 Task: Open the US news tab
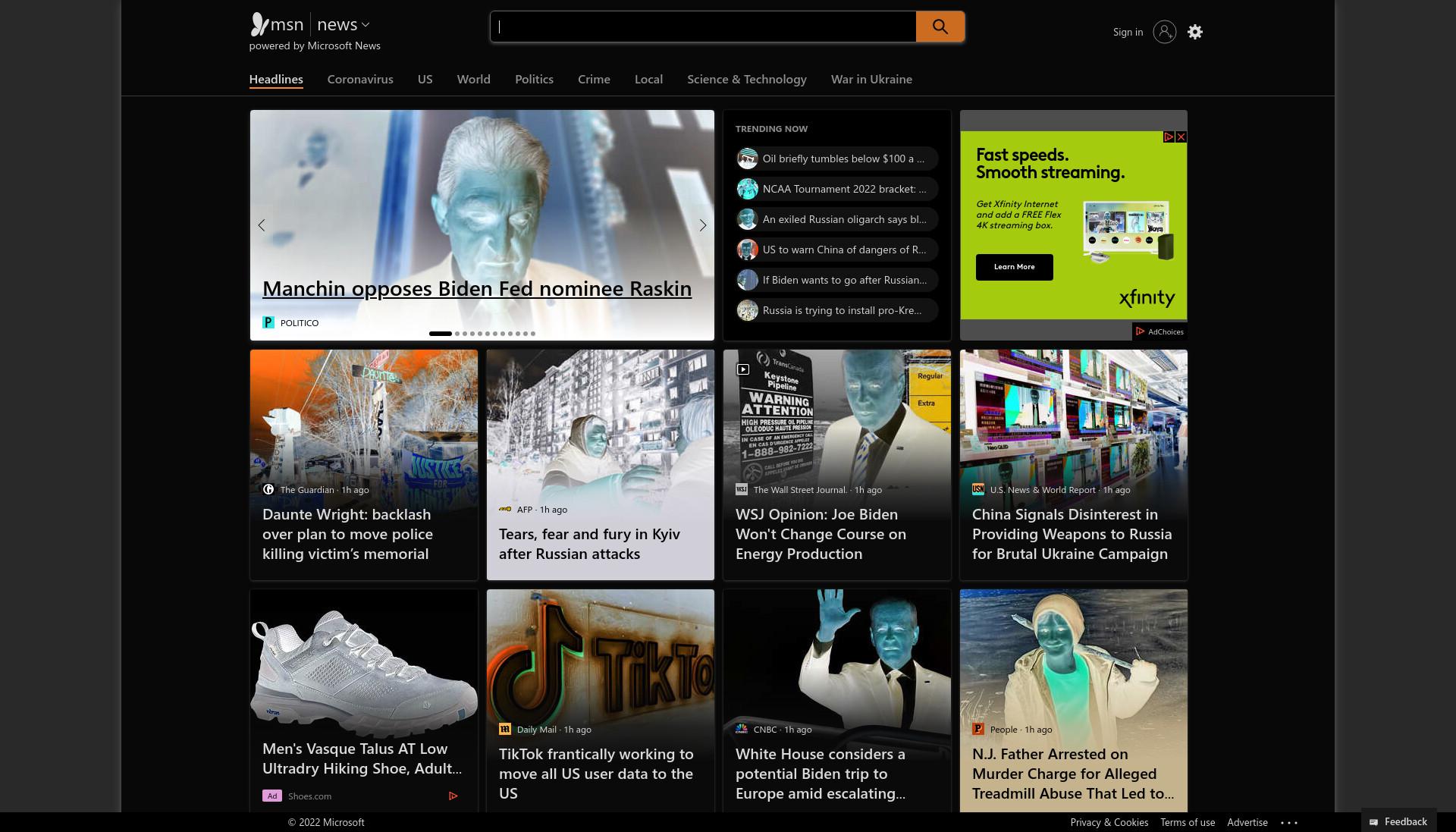click(x=425, y=79)
